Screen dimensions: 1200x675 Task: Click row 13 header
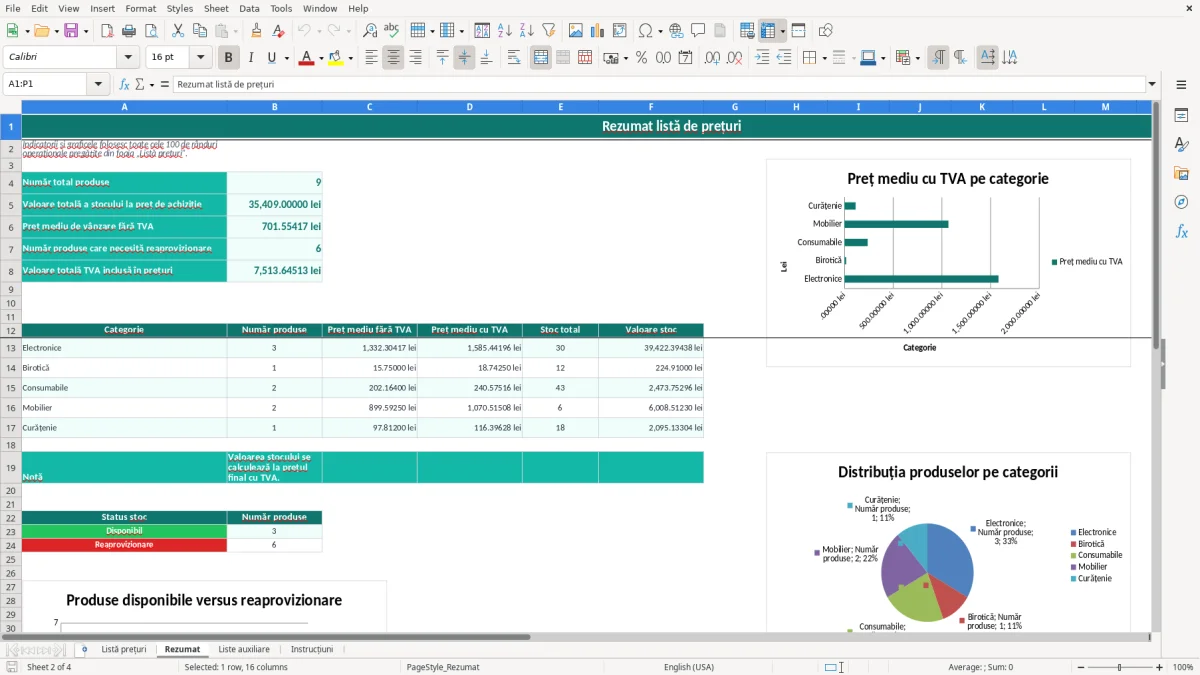pyautogui.click(x=10, y=348)
